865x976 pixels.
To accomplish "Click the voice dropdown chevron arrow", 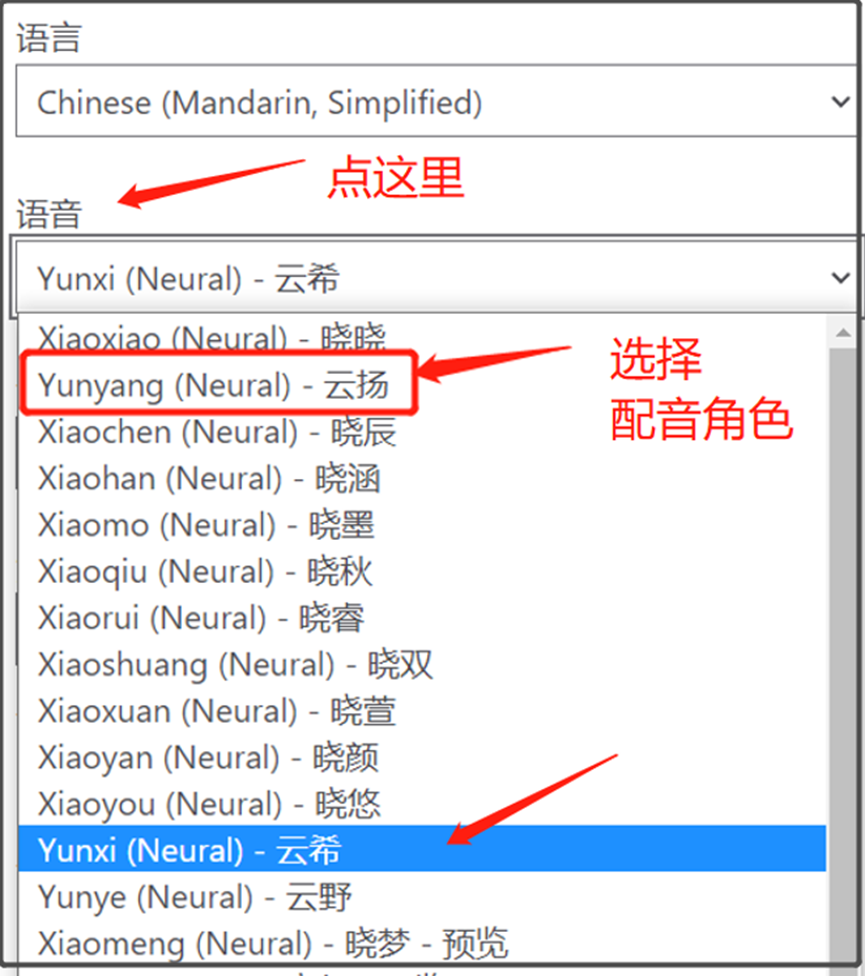I will 841,278.
